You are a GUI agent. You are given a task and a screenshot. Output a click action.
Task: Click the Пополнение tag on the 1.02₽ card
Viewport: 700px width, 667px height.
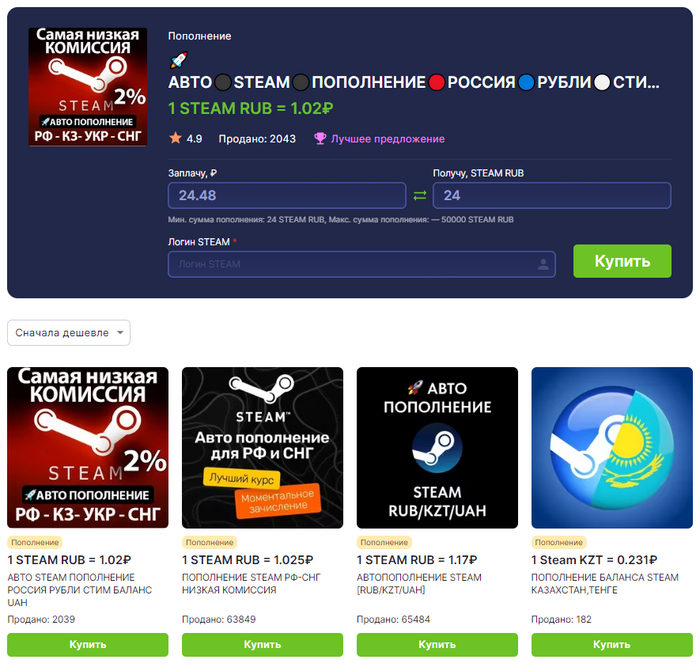35,542
